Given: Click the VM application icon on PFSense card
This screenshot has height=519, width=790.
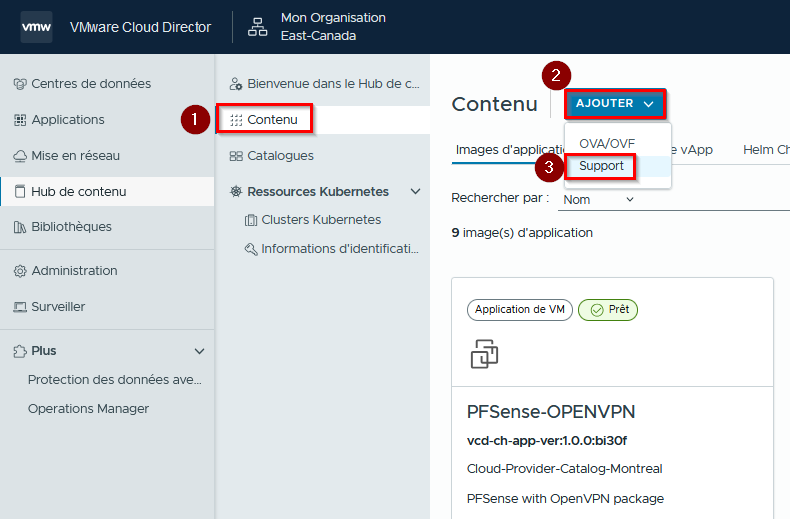Looking at the screenshot, I should 484,354.
